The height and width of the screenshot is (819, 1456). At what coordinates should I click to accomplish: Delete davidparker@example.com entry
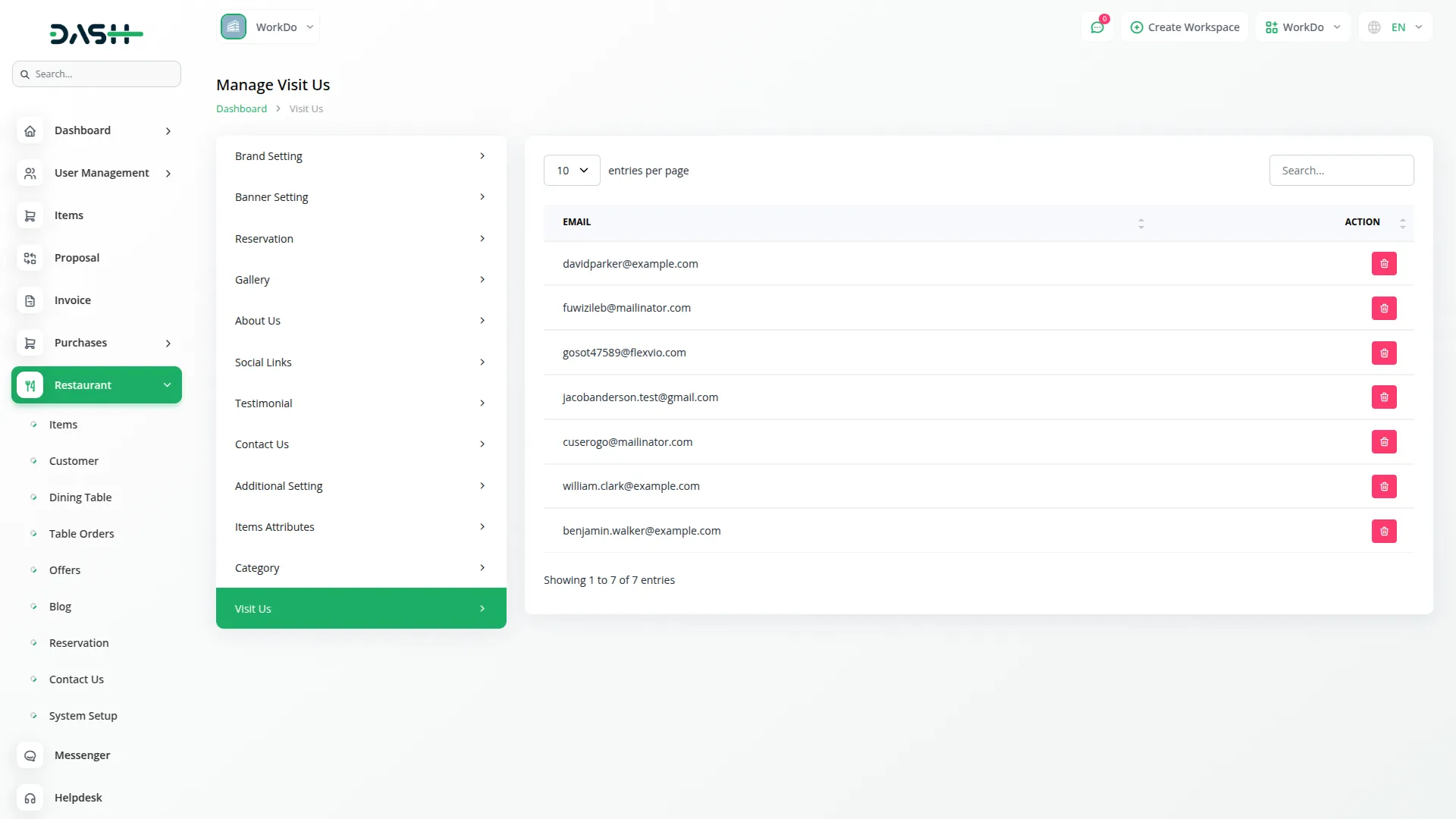click(1384, 264)
